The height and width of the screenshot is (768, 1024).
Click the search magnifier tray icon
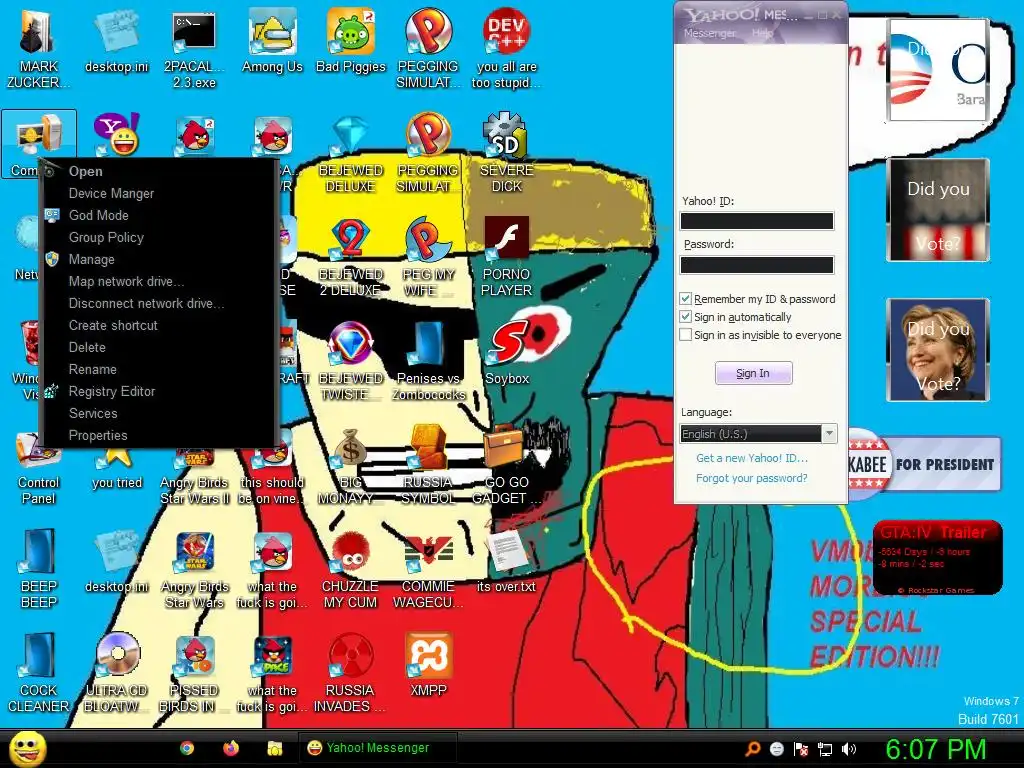[x=752, y=749]
